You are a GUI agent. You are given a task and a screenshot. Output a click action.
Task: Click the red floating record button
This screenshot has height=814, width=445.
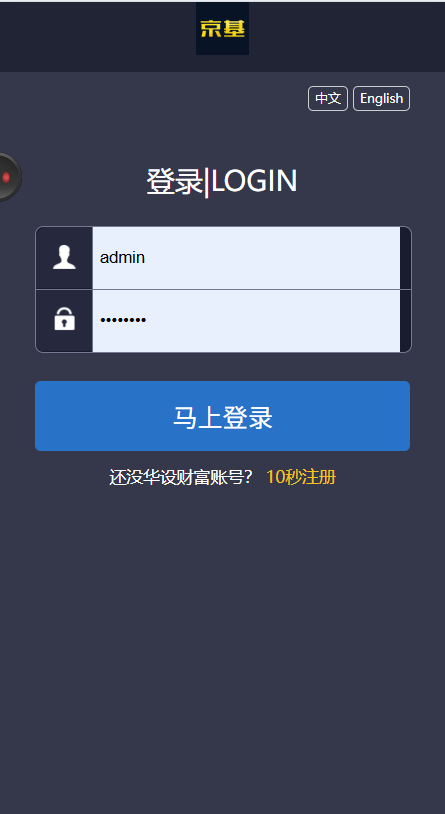click(x=7, y=178)
